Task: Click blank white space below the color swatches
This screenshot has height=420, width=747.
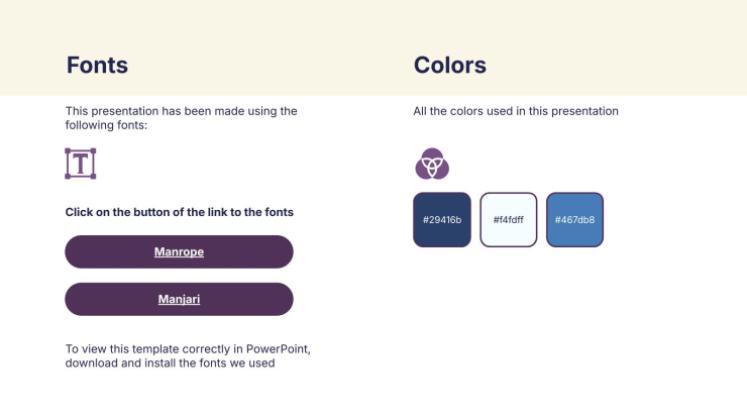Action: pyautogui.click(x=520, y=320)
